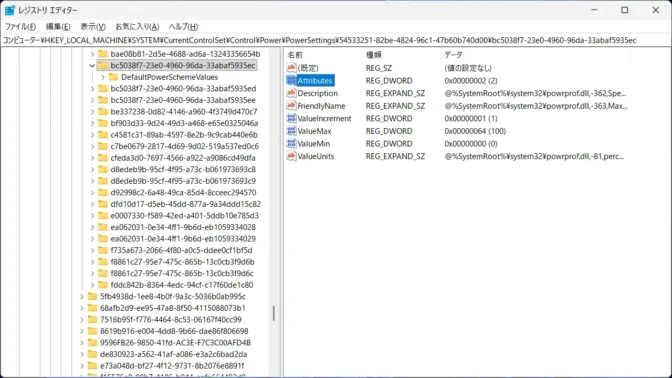This screenshot has width=672, height=378.
Task: Expand the e73a048d-bf27-4f12 key
Action: coord(82,366)
